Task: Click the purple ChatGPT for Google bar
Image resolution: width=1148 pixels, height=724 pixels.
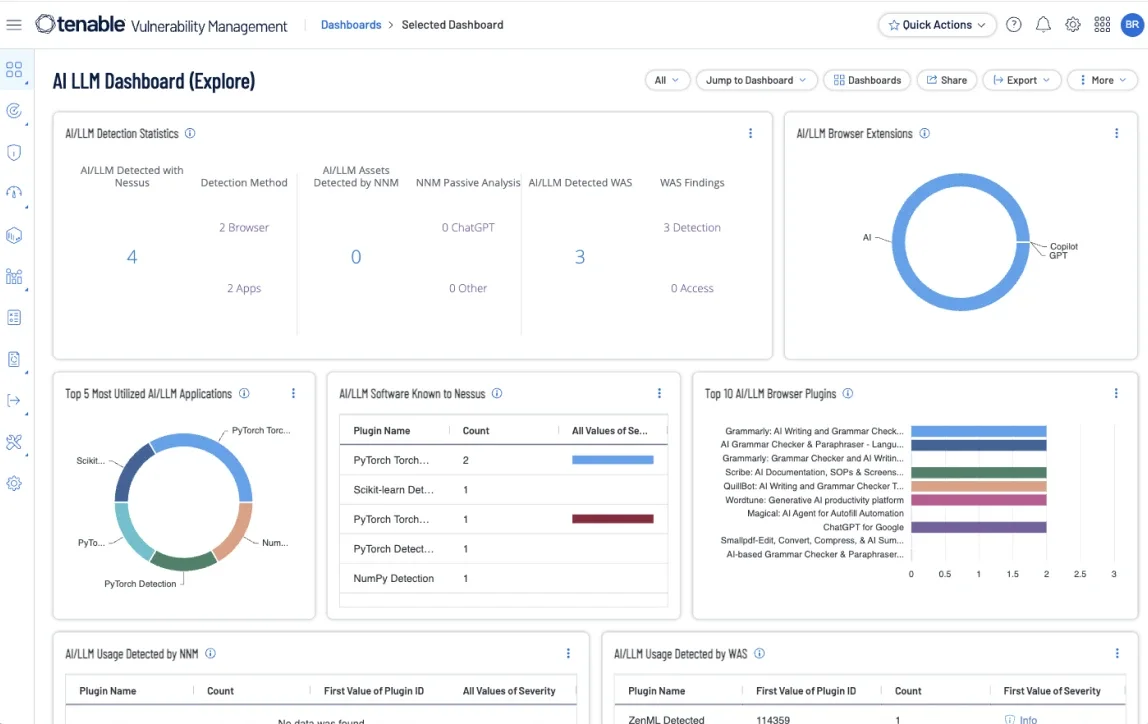Action: [x=979, y=527]
